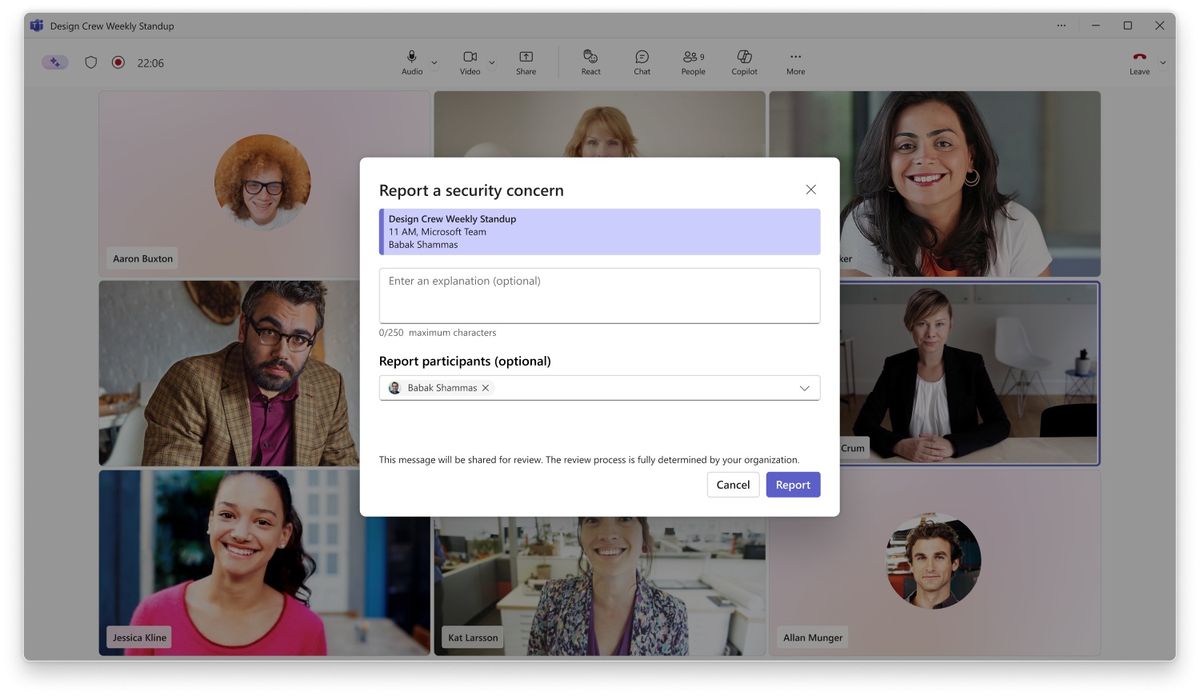Show the People participants list
Viewport: 1200px width, 696px height.
coord(693,63)
